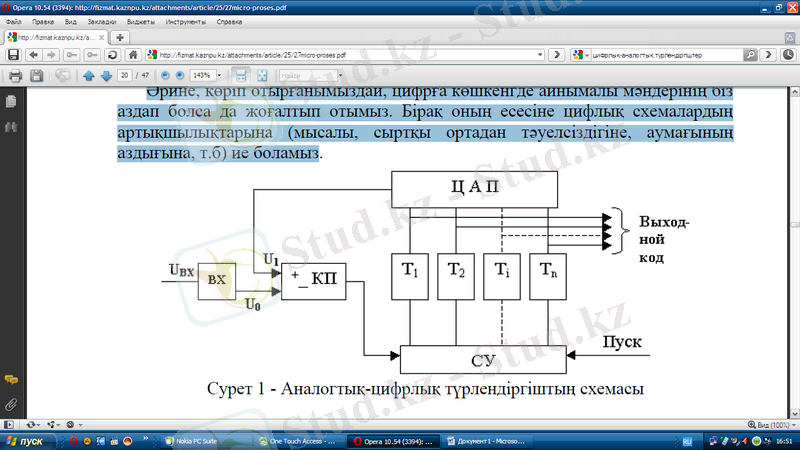Viewport: 800px width, 450px height.
Task: Go to previous page with up arrow
Action: click(89, 75)
